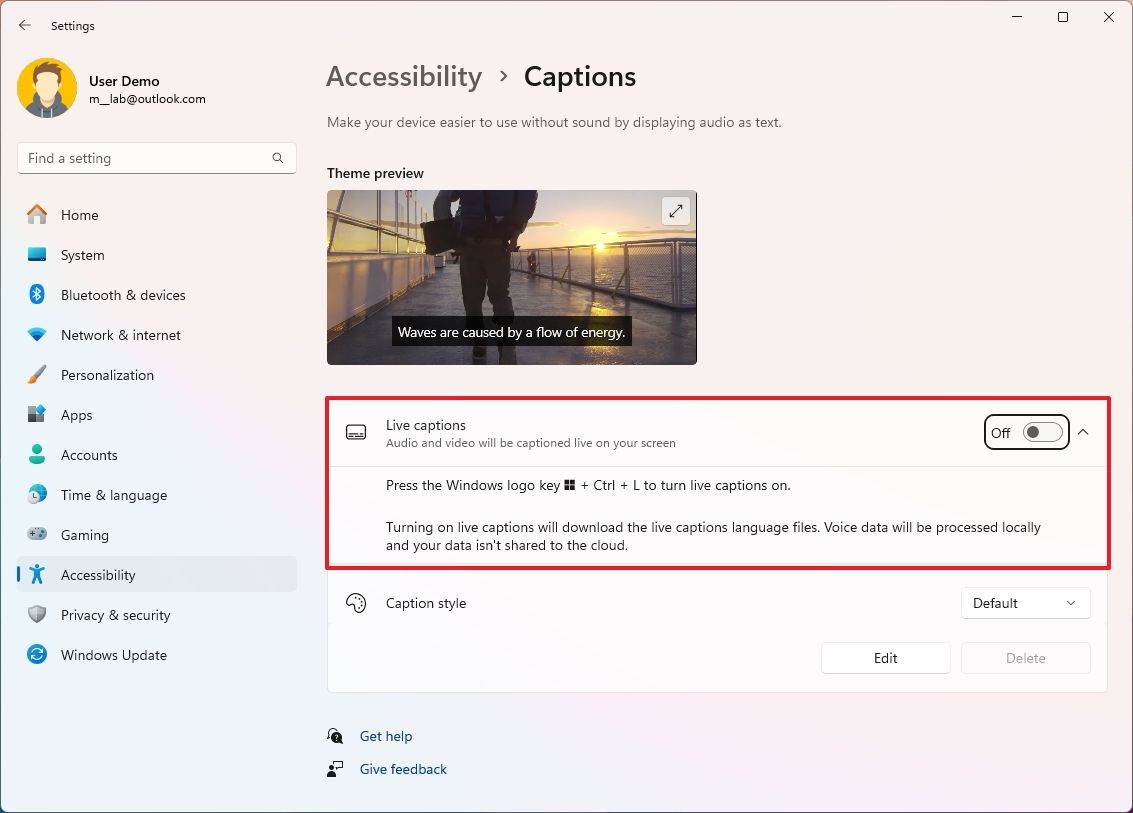Click the theme preview image
Screen dimensions: 1133x813
tap(512, 277)
